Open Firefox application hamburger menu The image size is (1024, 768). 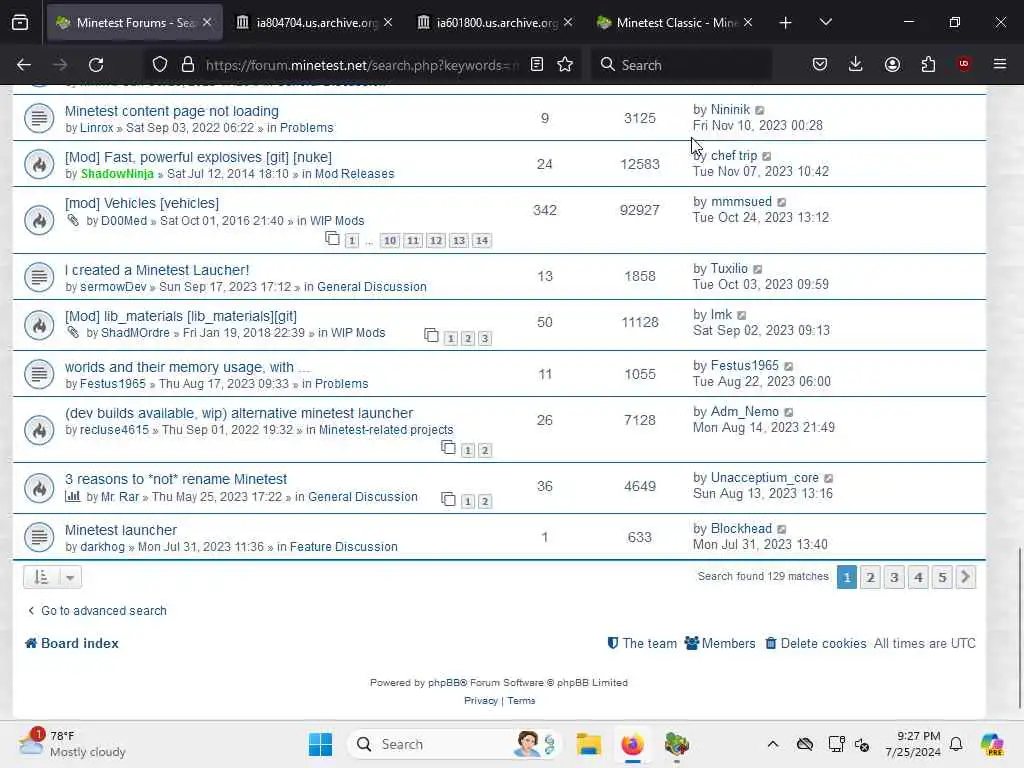tap(1000, 65)
